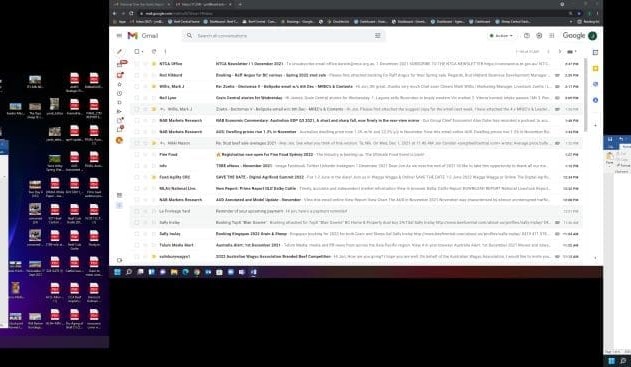The height and width of the screenshot is (367, 631).
Task: Click the Compose pencil icon
Action: [119, 52]
